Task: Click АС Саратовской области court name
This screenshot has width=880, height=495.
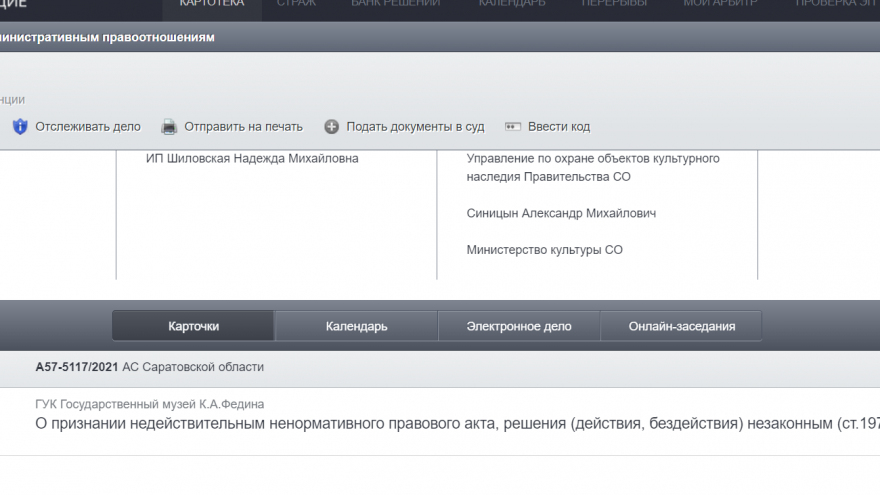Action: [193, 367]
